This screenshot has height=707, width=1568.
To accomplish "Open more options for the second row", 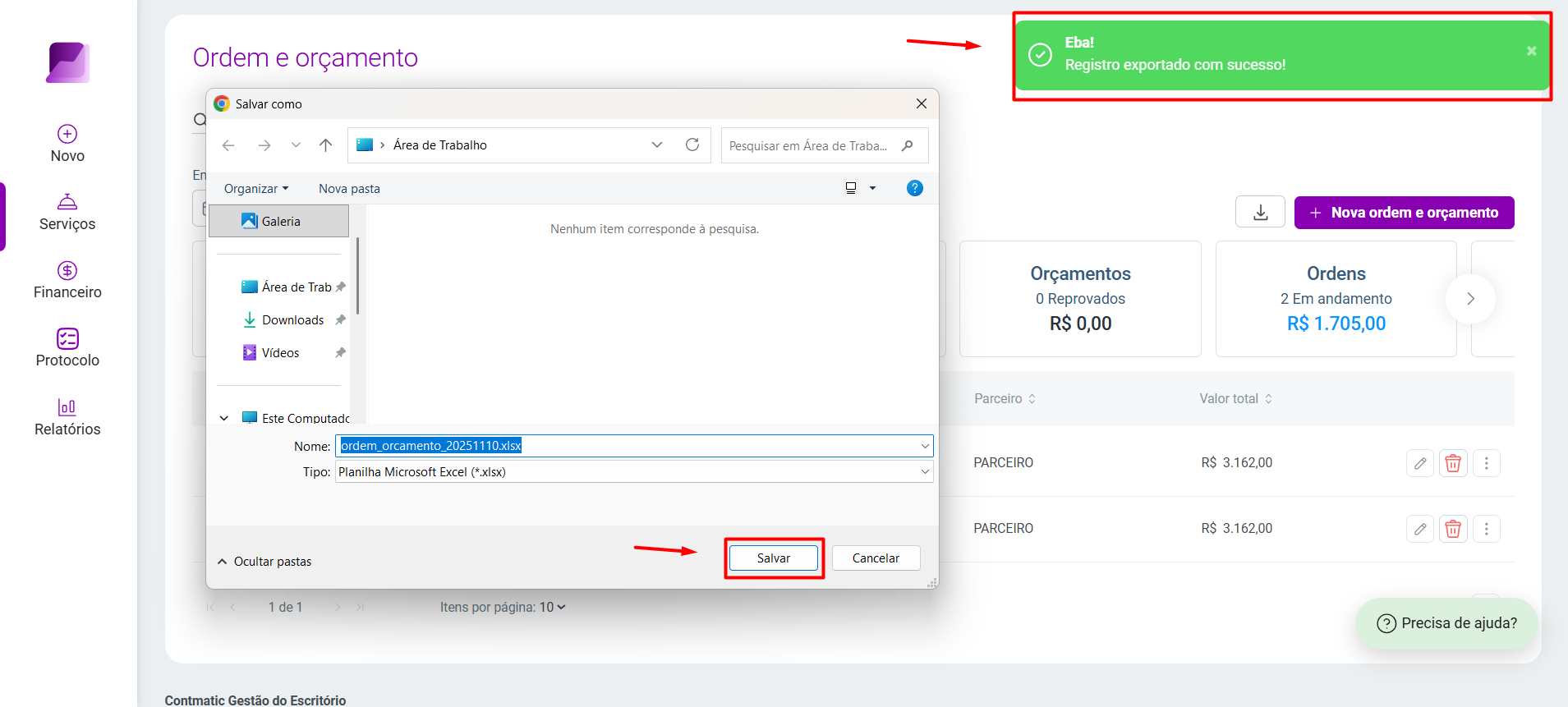I will click(1486, 529).
